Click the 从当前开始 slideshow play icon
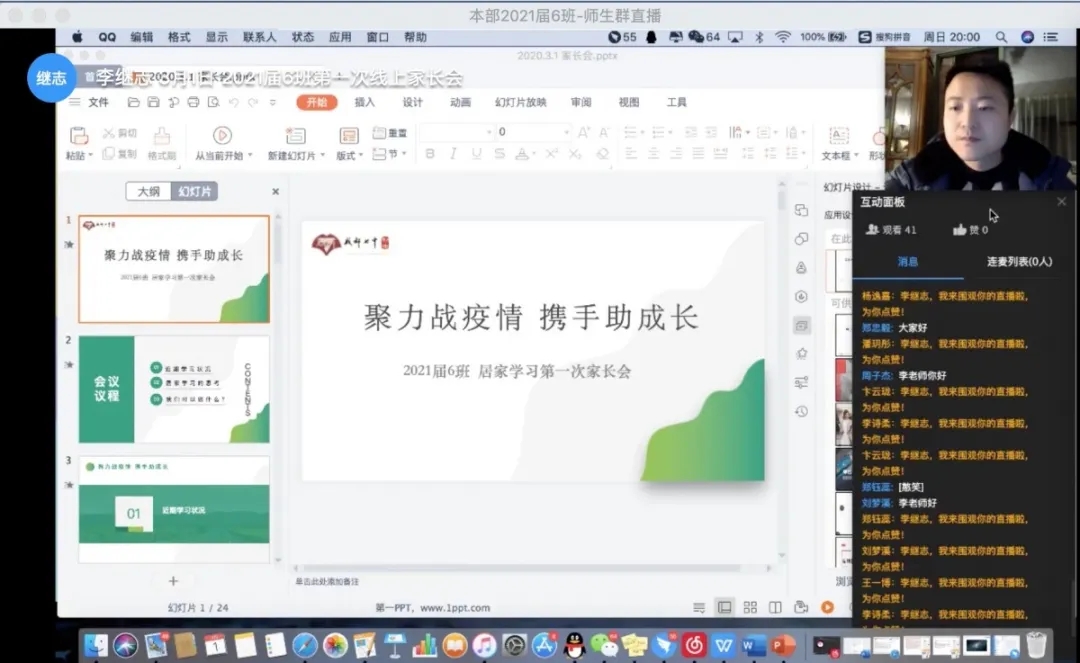The height and width of the screenshot is (663, 1080). click(x=222, y=135)
